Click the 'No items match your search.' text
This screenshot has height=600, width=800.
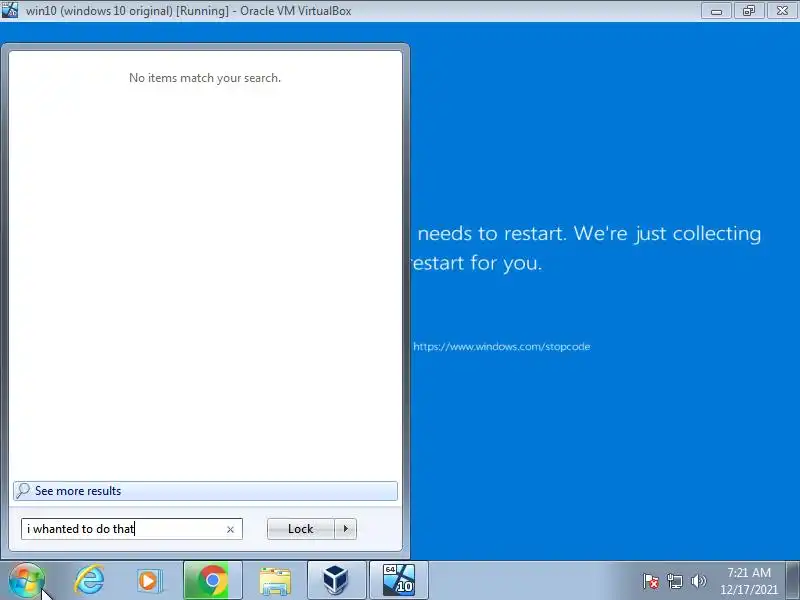point(205,78)
